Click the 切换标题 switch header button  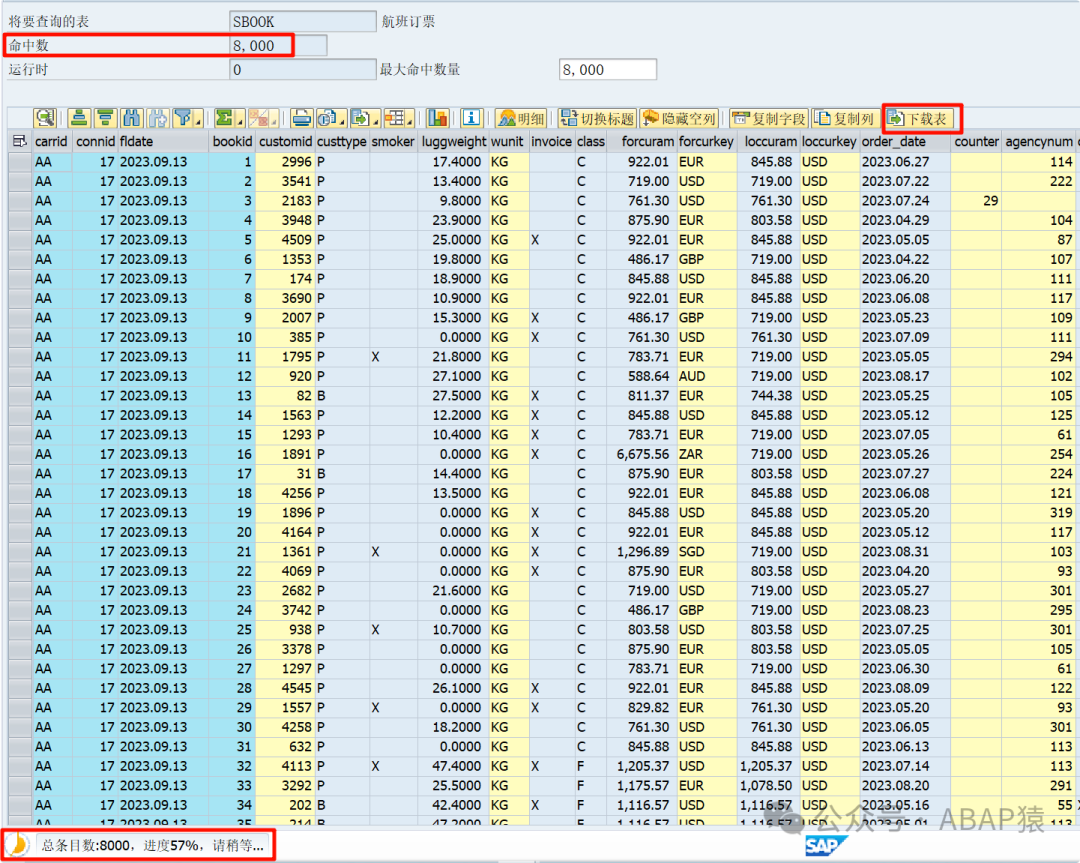pyautogui.click(x=597, y=118)
